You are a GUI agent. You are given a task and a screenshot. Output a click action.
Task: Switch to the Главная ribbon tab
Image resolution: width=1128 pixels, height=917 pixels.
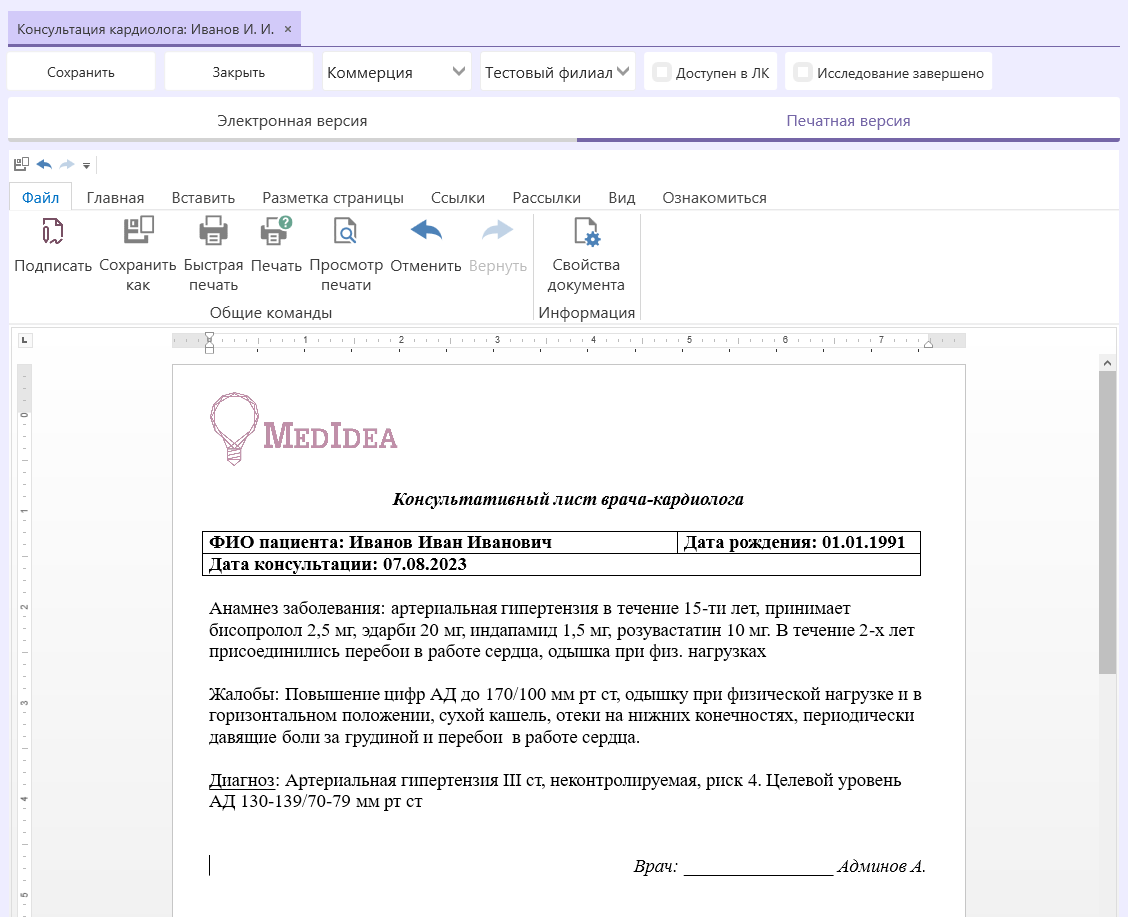click(x=115, y=198)
